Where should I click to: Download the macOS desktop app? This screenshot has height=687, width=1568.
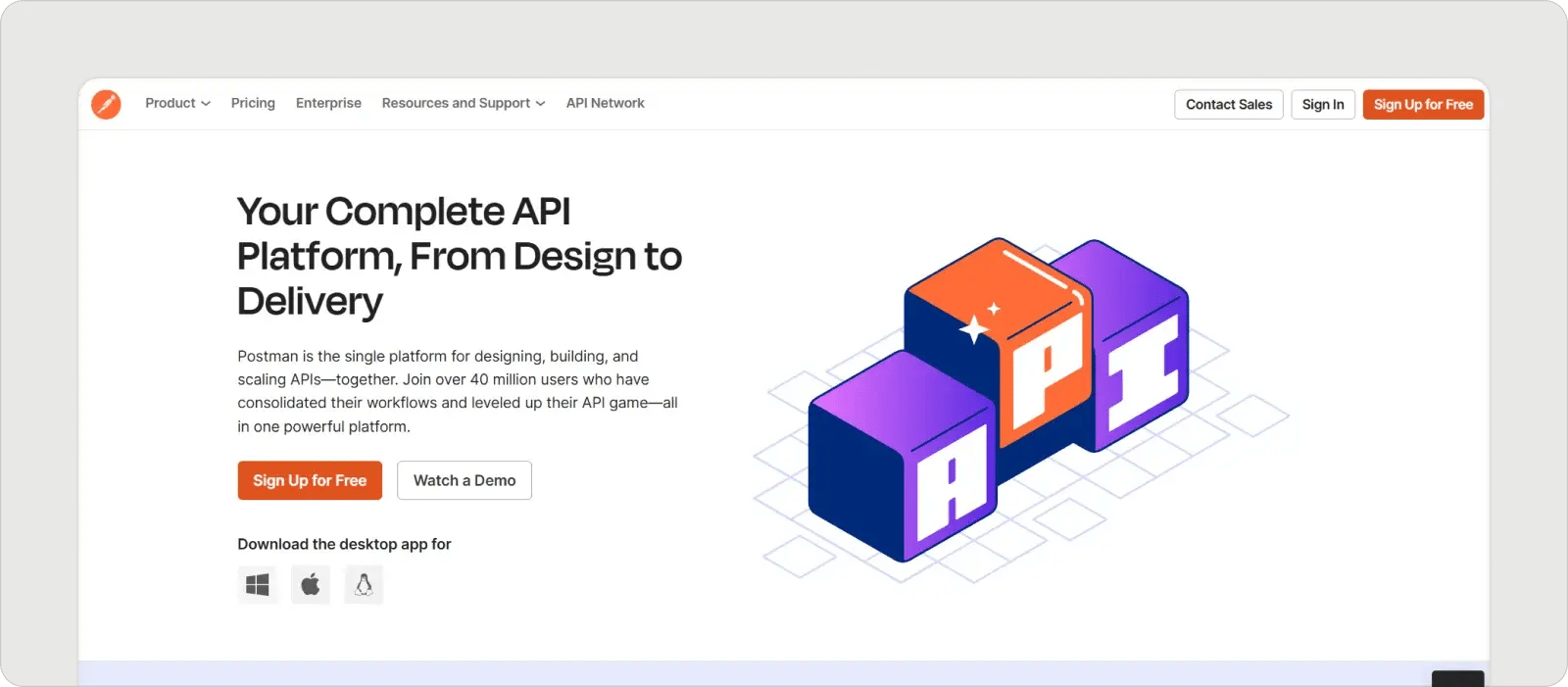click(311, 585)
